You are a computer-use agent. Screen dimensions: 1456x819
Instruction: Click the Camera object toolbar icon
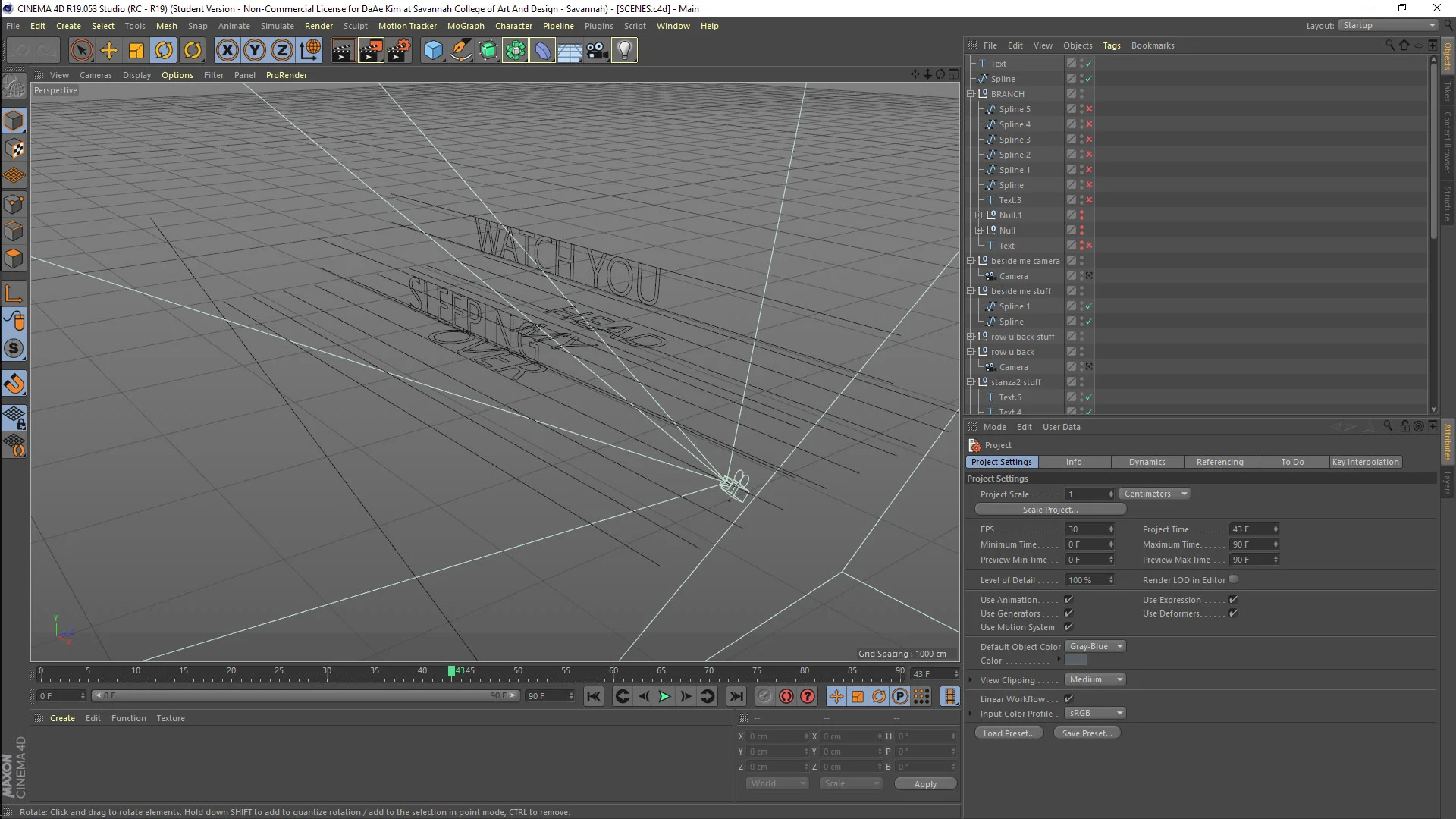(x=597, y=51)
